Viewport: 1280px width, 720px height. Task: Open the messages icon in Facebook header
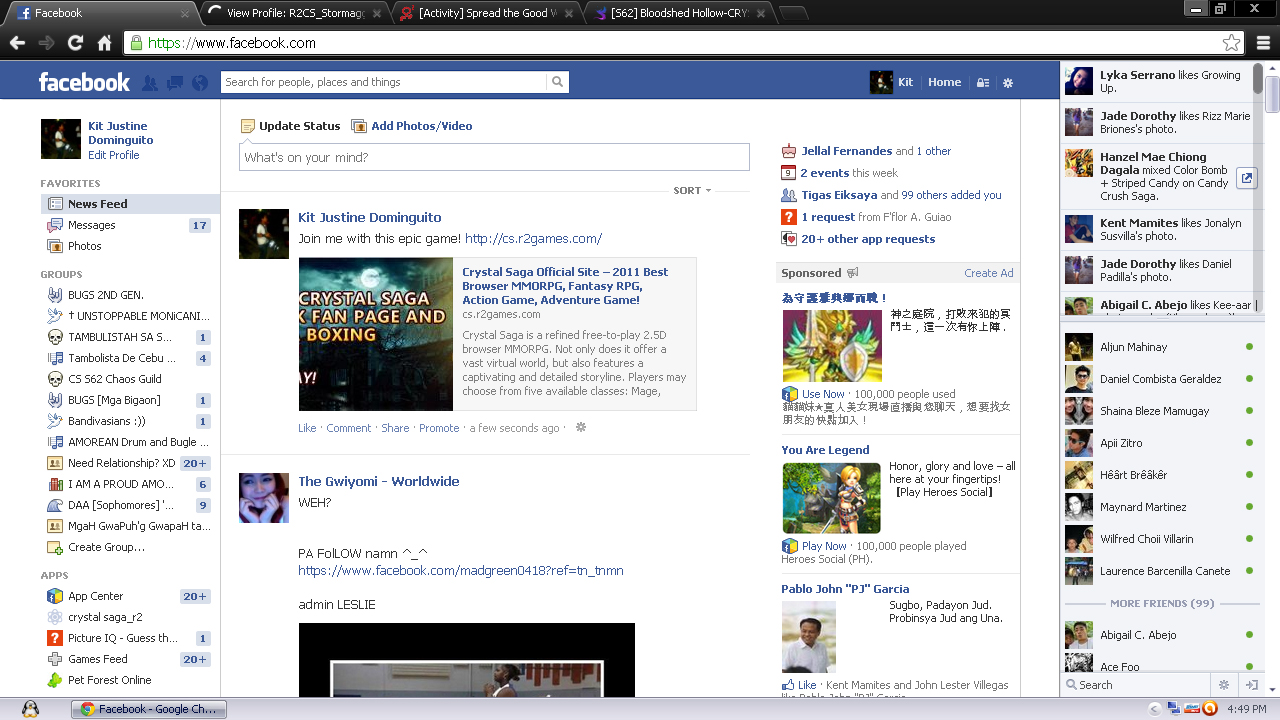pos(175,83)
